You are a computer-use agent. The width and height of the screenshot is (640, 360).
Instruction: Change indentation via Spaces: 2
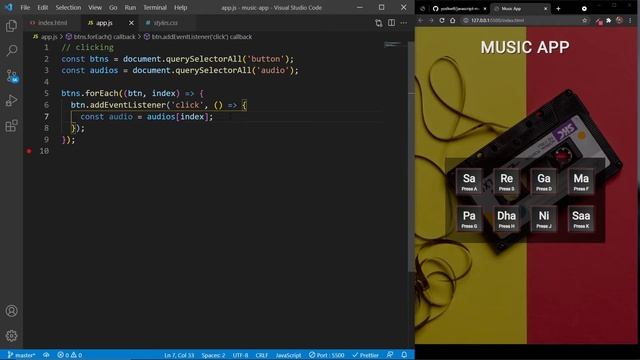213,355
